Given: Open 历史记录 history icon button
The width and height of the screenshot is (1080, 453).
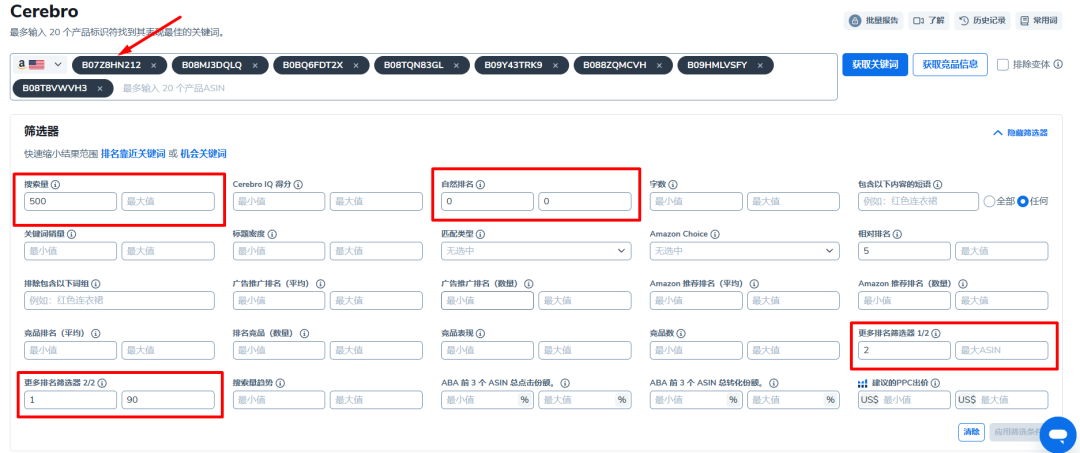Looking at the screenshot, I should click(980, 20).
